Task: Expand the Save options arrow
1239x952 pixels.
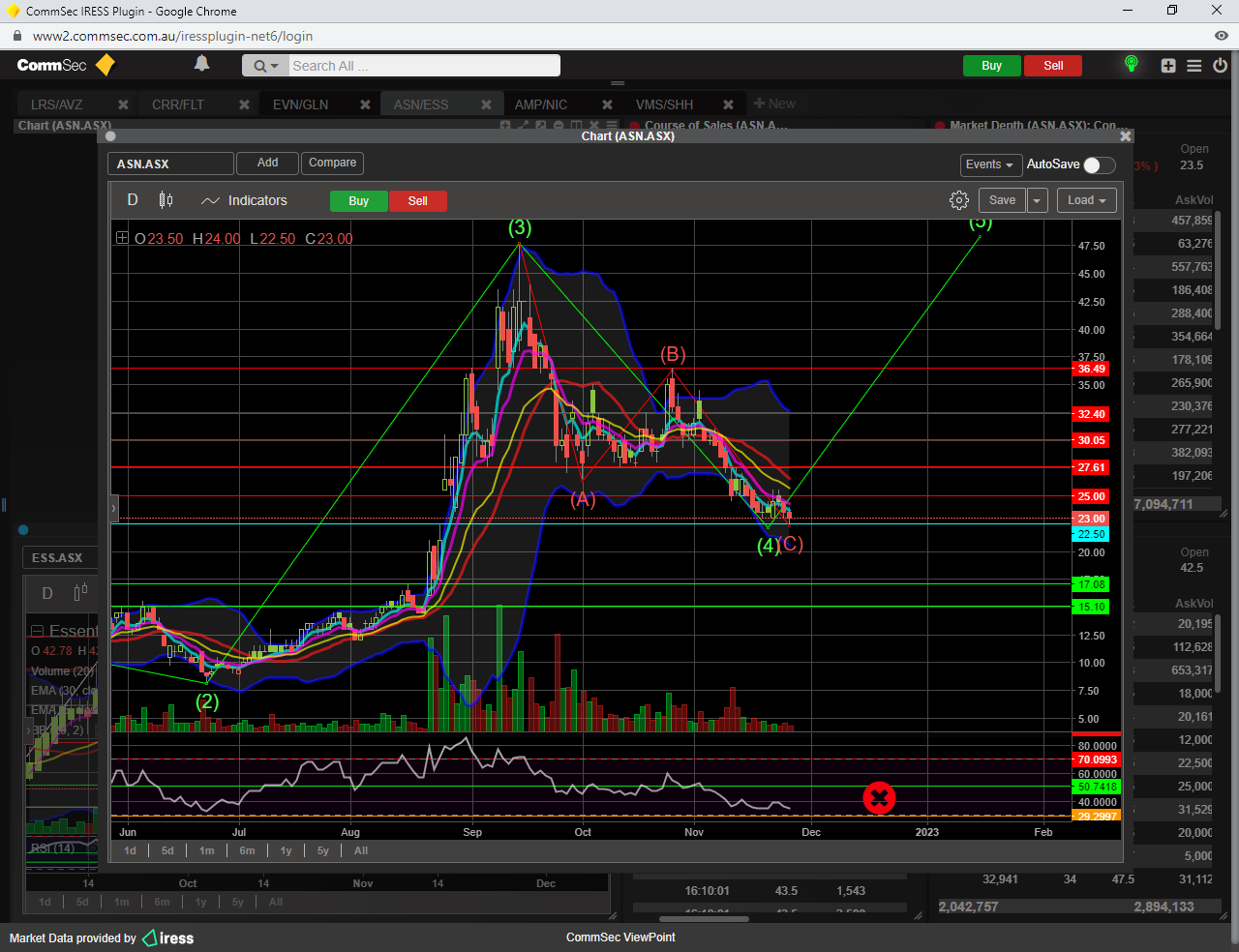Action: pos(1037,200)
